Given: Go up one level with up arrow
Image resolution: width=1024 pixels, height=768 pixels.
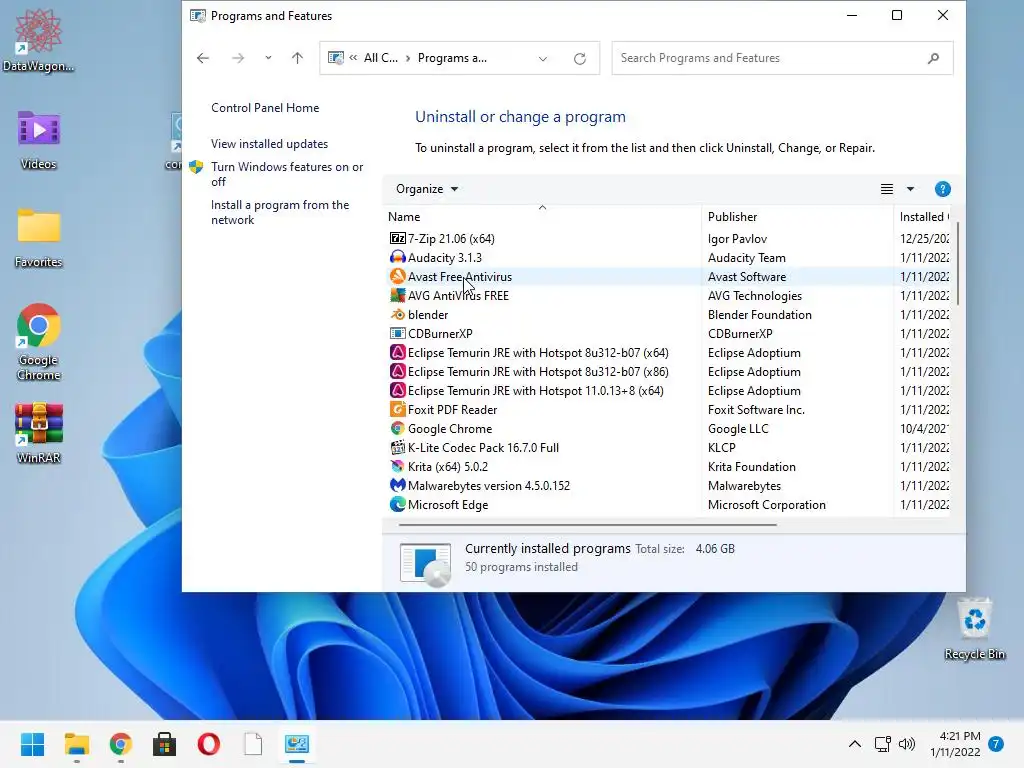Looking at the screenshot, I should click(297, 58).
